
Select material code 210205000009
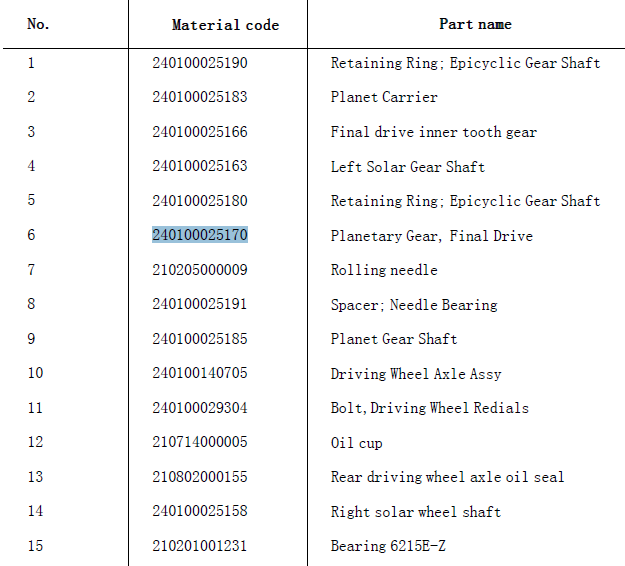coord(200,270)
